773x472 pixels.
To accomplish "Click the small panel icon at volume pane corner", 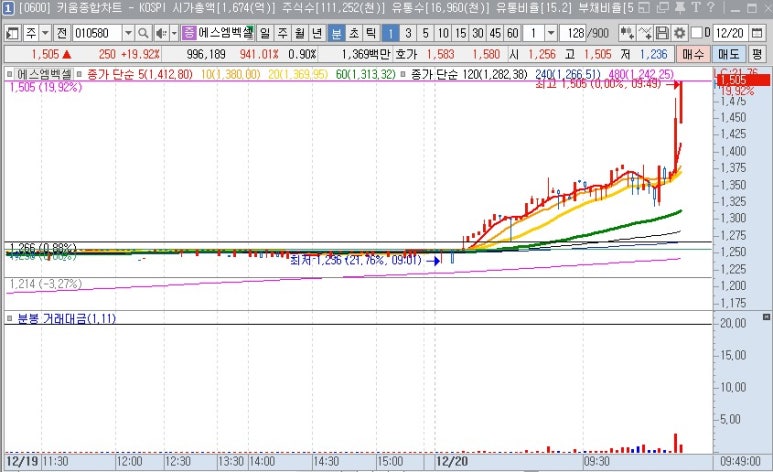I will (x=766, y=317).
